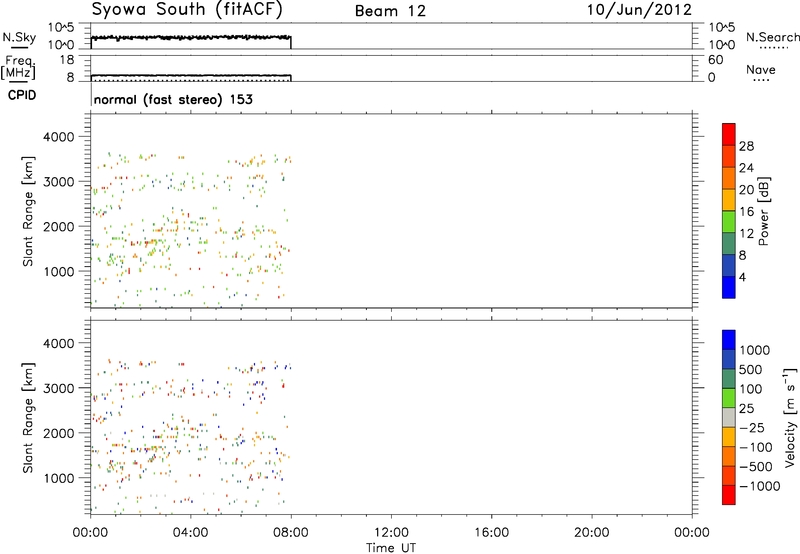Image resolution: width=800 pixels, height=554 pixels.
Task: Click the "-25" velocity colorbar label
Action: (x=753, y=428)
